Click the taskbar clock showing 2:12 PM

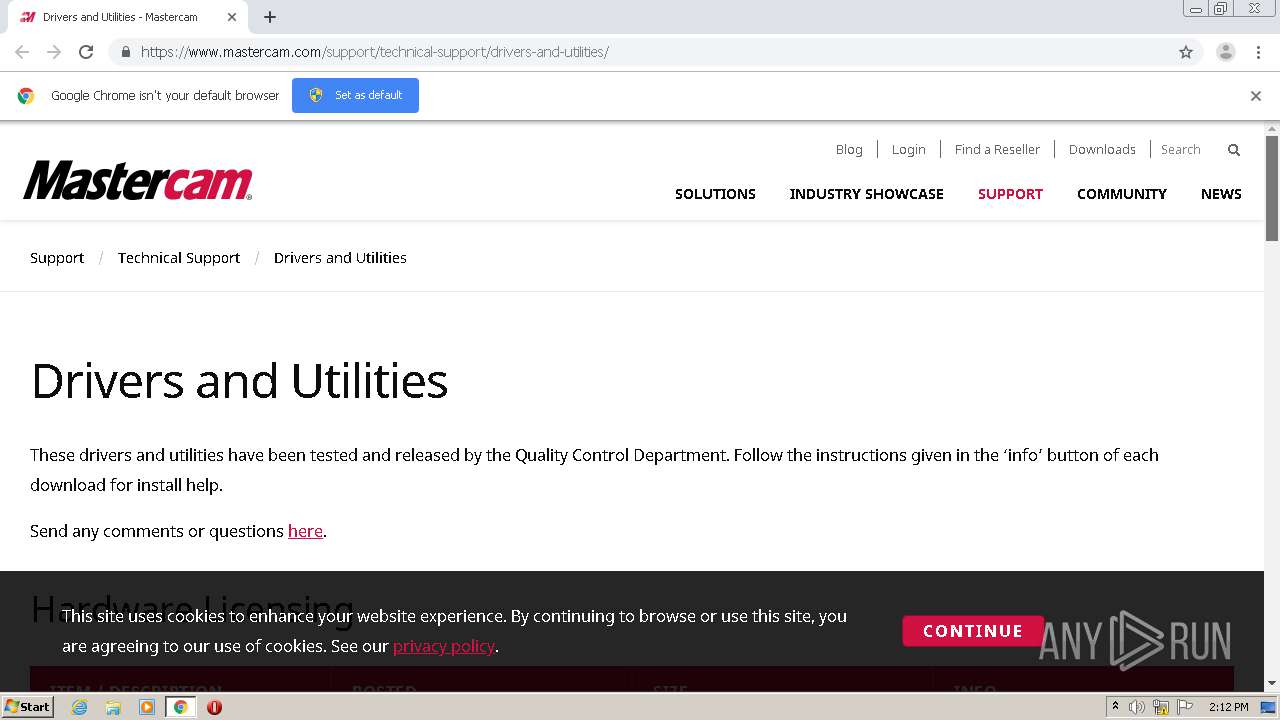[x=1228, y=707]
